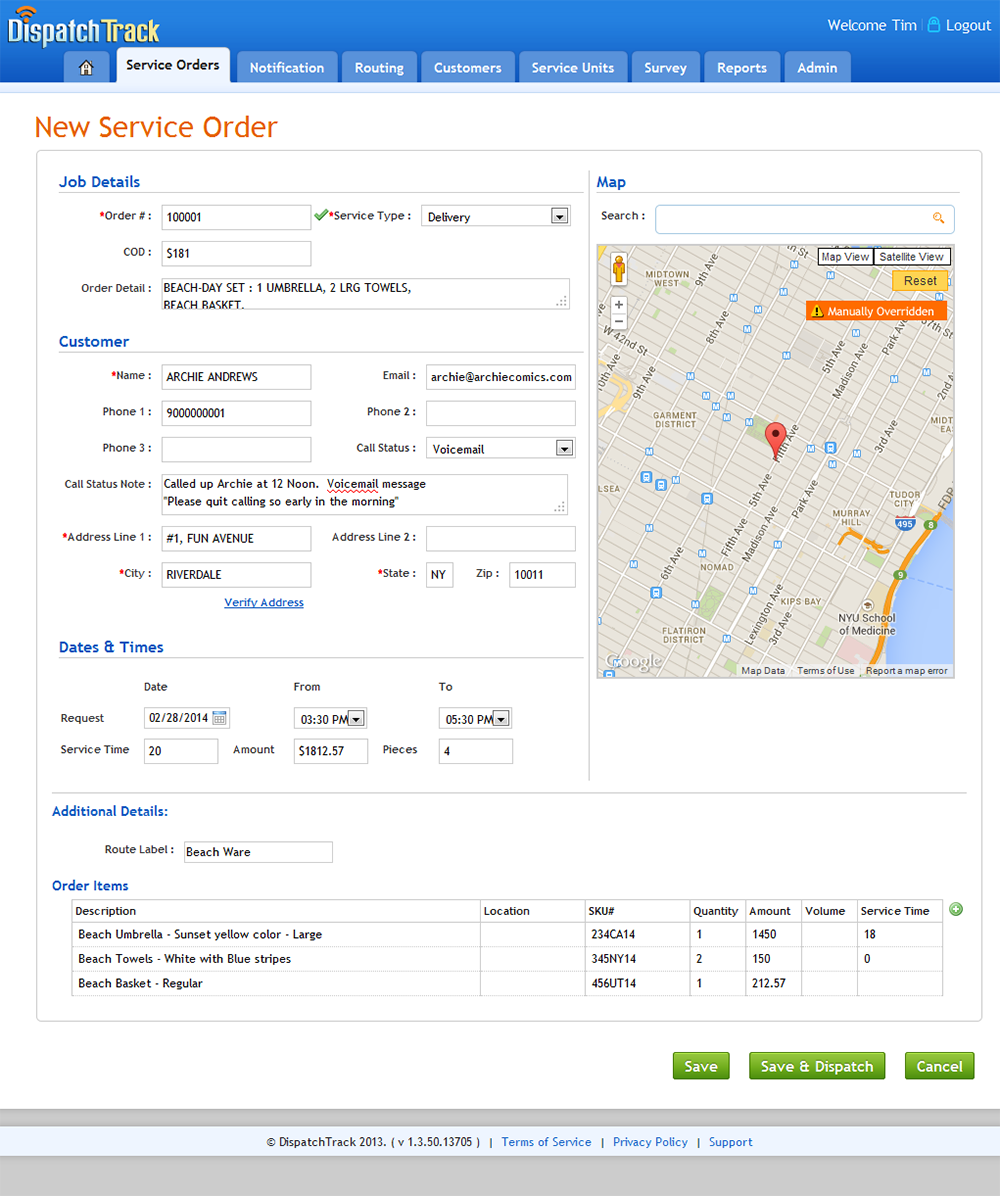Image resolution: width=1000 pixels, height=1196 pixels.
Task: Zoom in on the map with plus control
Action: (619, 303)
